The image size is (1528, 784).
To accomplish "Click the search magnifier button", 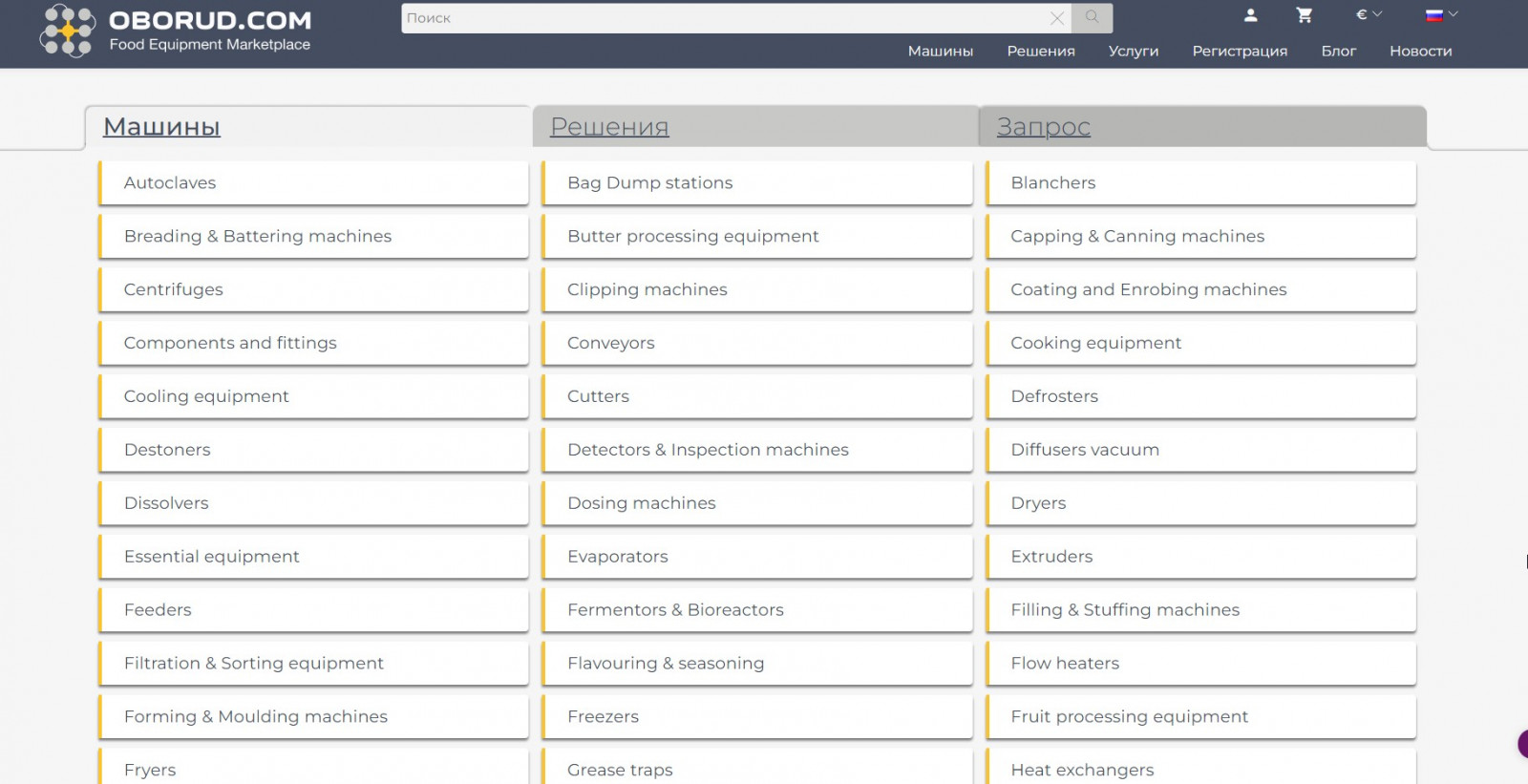I will pos(1092,17).
